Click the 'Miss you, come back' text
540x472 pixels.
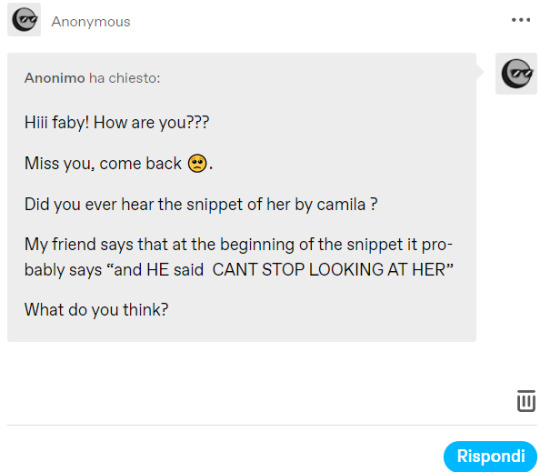(x=103, y=163)
